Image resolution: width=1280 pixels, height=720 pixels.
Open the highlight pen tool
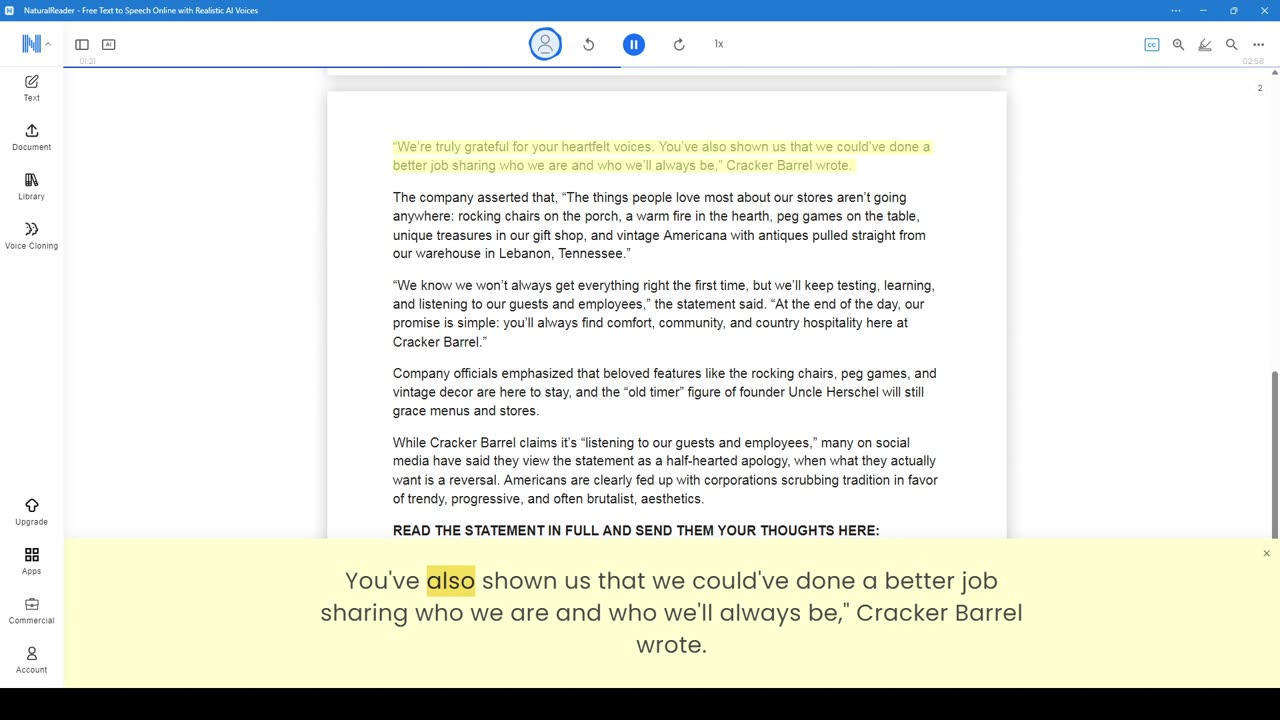click(x=1205, y=44)
